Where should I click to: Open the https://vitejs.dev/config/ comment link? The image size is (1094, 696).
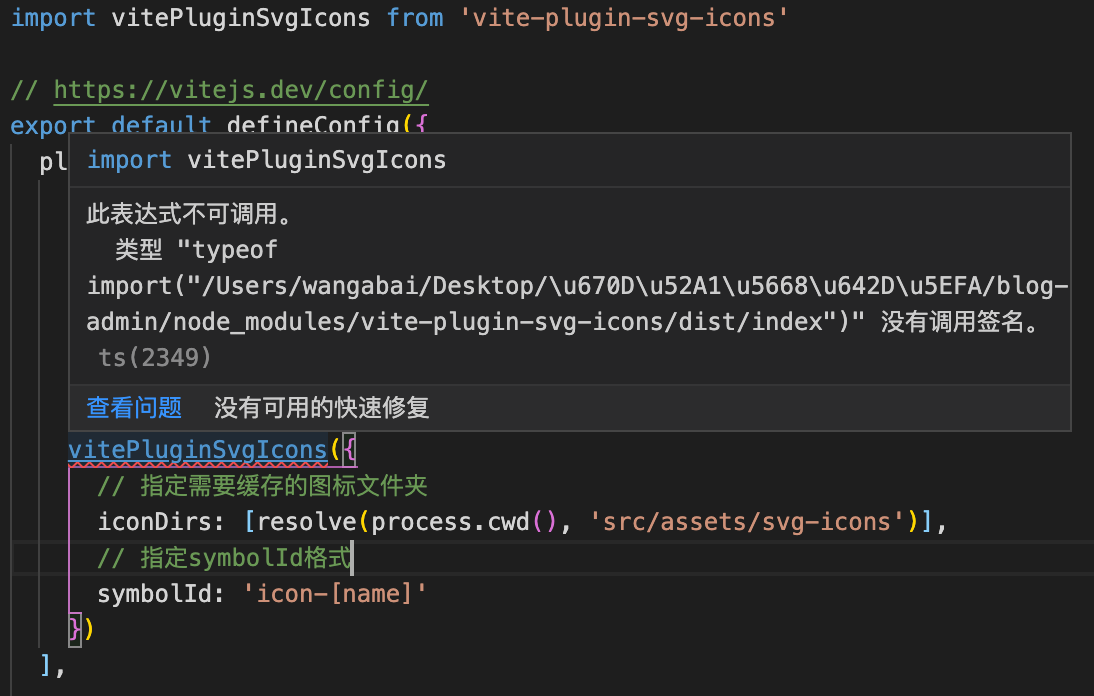click(241, 90)
